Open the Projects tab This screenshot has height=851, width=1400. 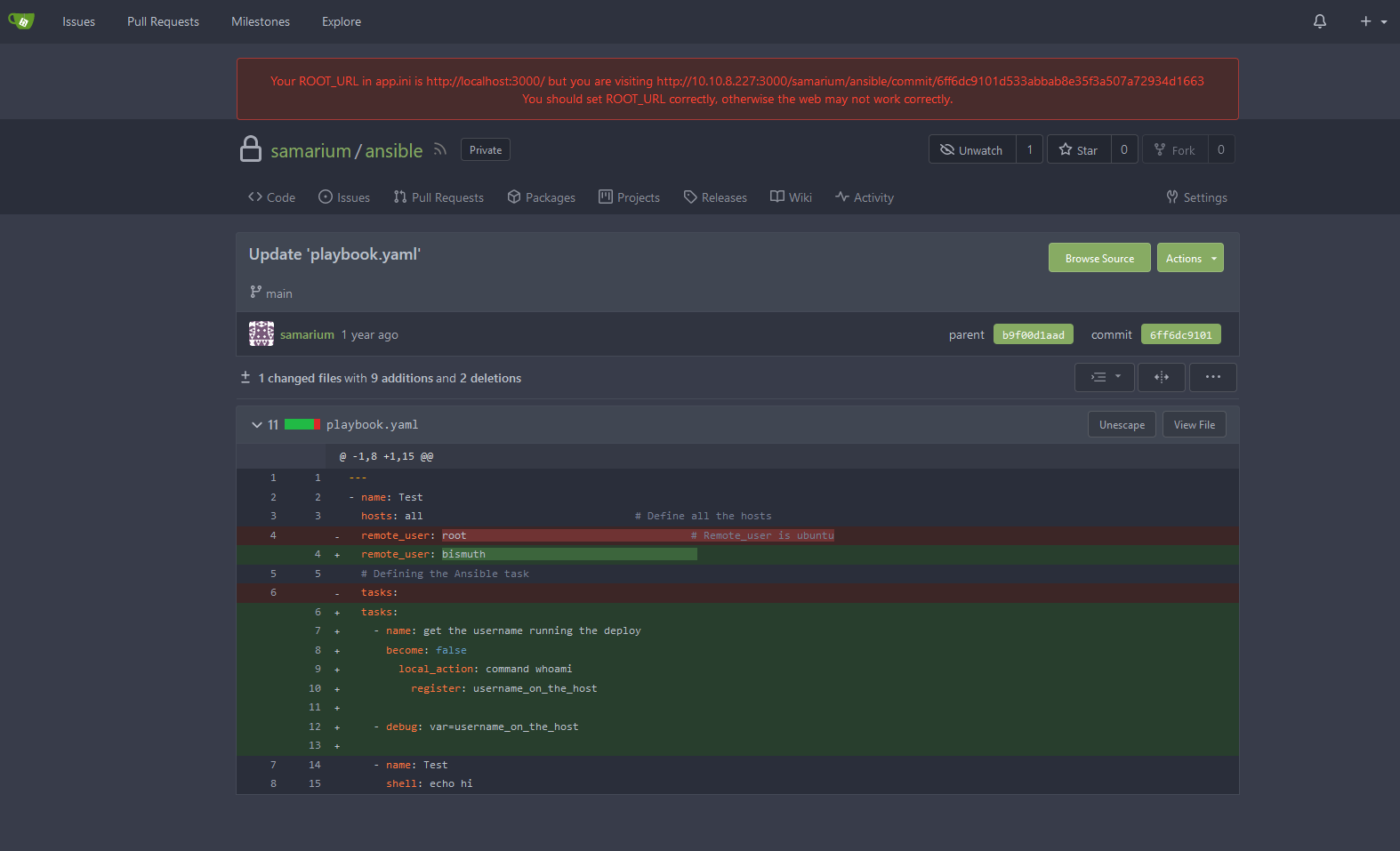coord(629,197)
